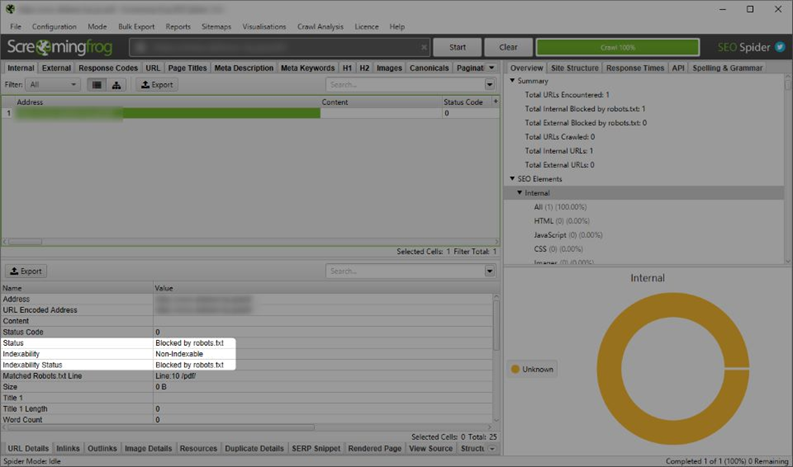
Task: Collapse the Summary tree section
Action: point(513,81)
